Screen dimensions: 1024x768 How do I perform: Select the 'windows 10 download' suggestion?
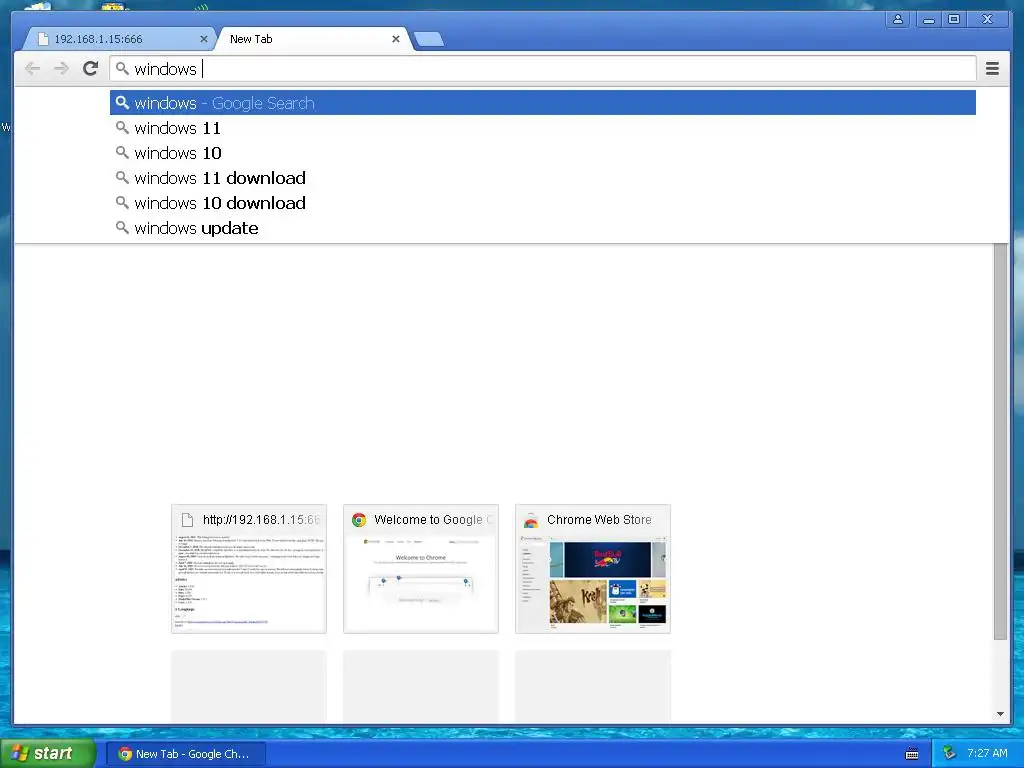tap(543, 203)
